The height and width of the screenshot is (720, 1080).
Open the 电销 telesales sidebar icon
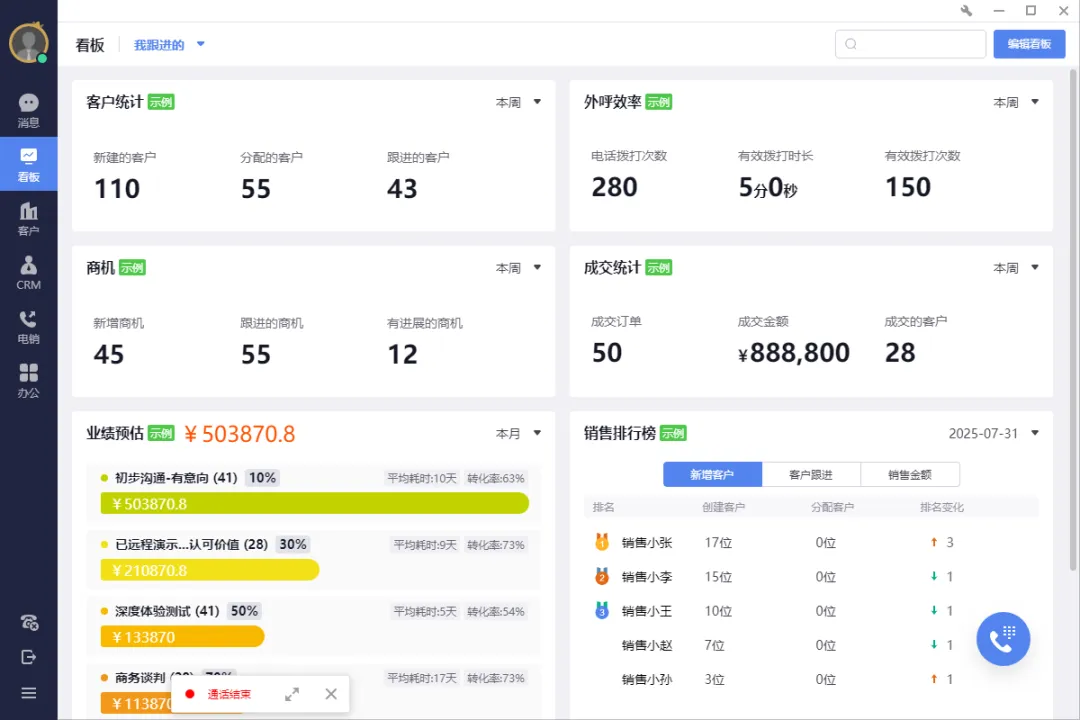point(28,327)
